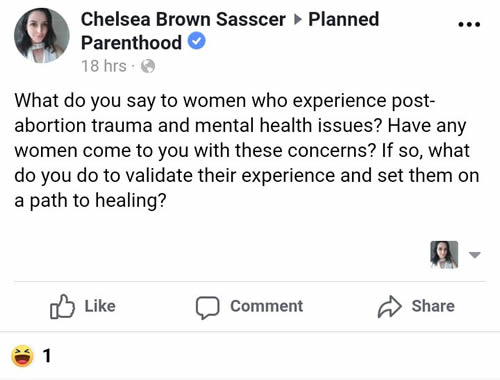Open the three-dot post options menu
Screen dimensions: 500x380
click(469, 24)
